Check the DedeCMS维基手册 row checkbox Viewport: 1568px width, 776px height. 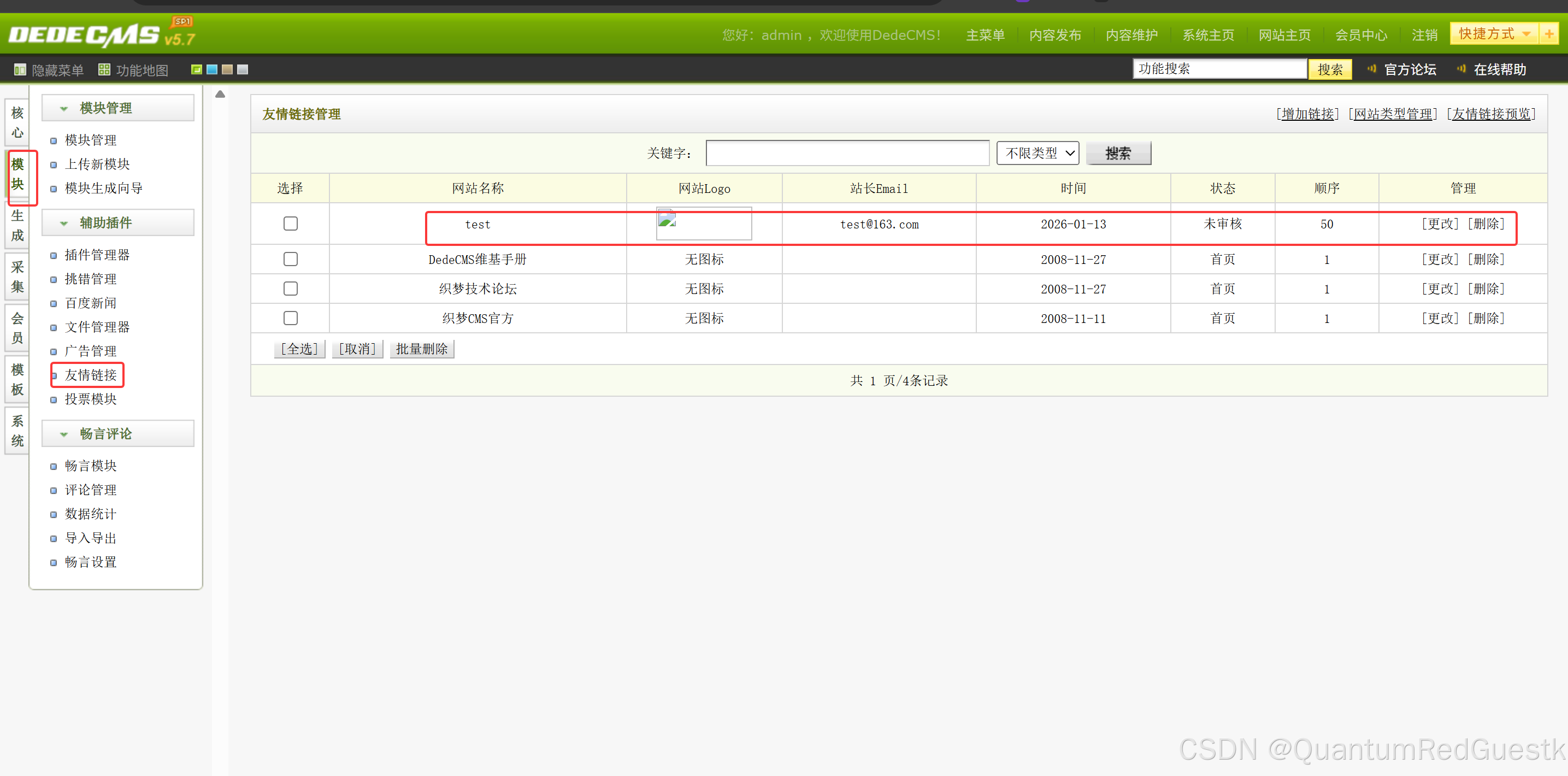[x=290, y=259]
